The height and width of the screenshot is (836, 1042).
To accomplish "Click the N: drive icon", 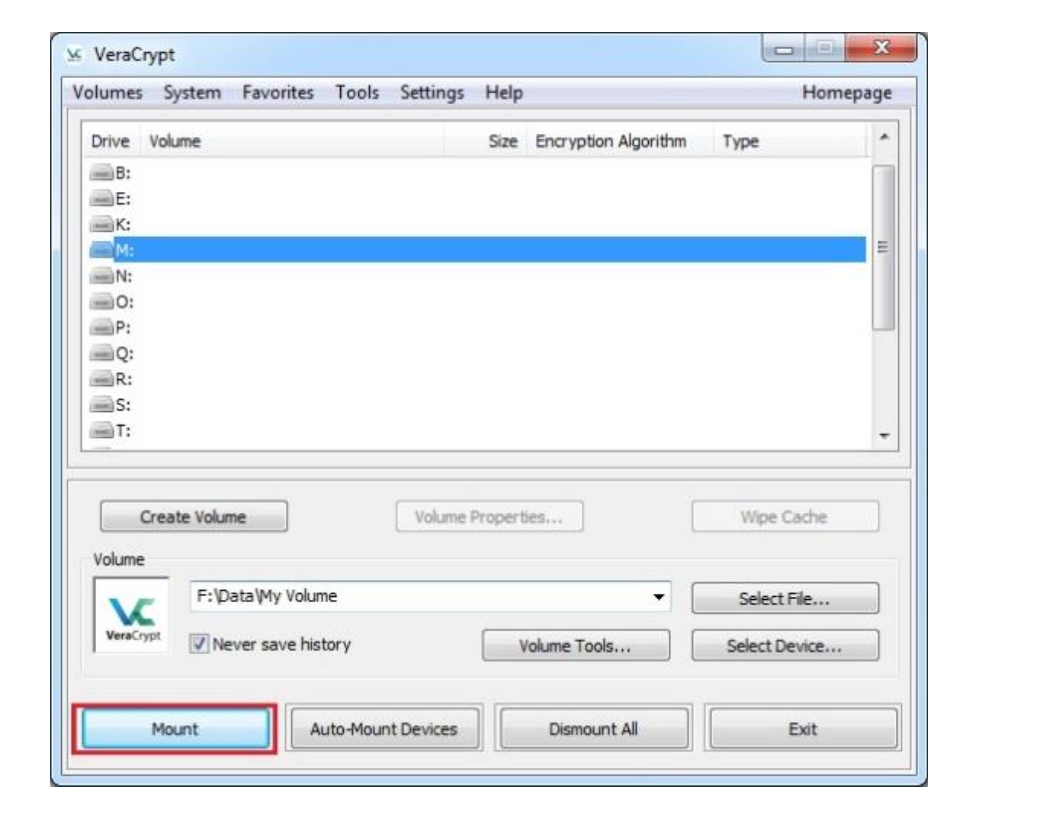I will [102, 276].
